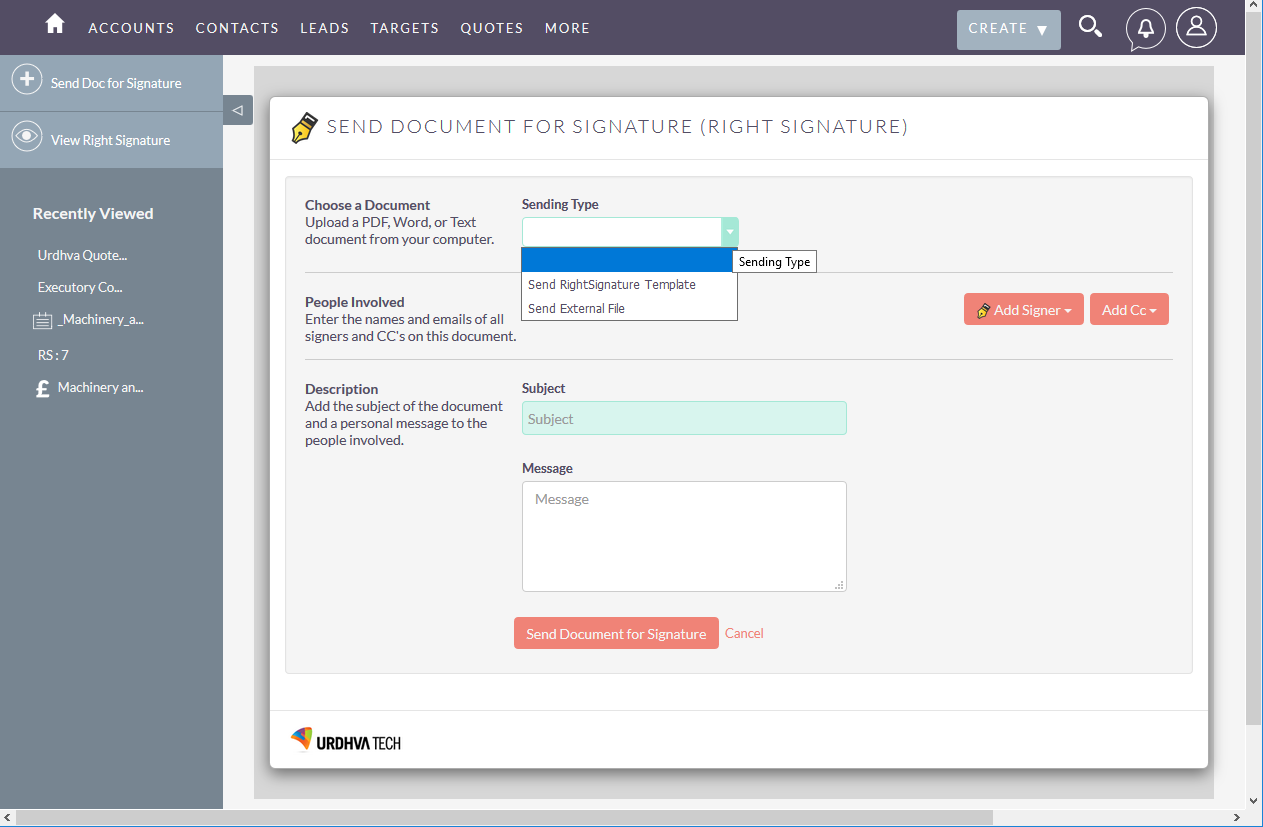Click the Cancel link
The height and width of the screenshot is (827, 1263).
(744, 633)
